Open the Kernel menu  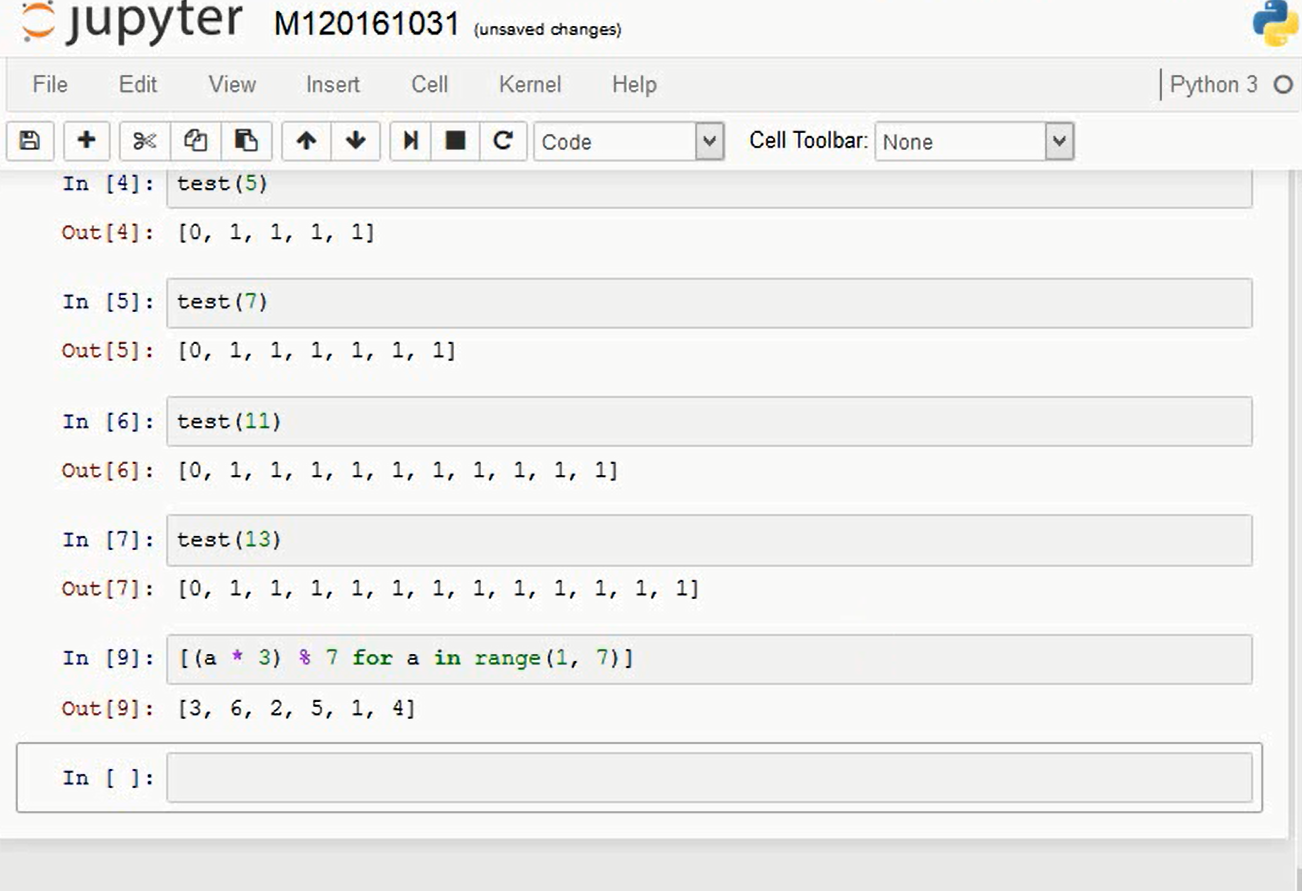[530, 85]
